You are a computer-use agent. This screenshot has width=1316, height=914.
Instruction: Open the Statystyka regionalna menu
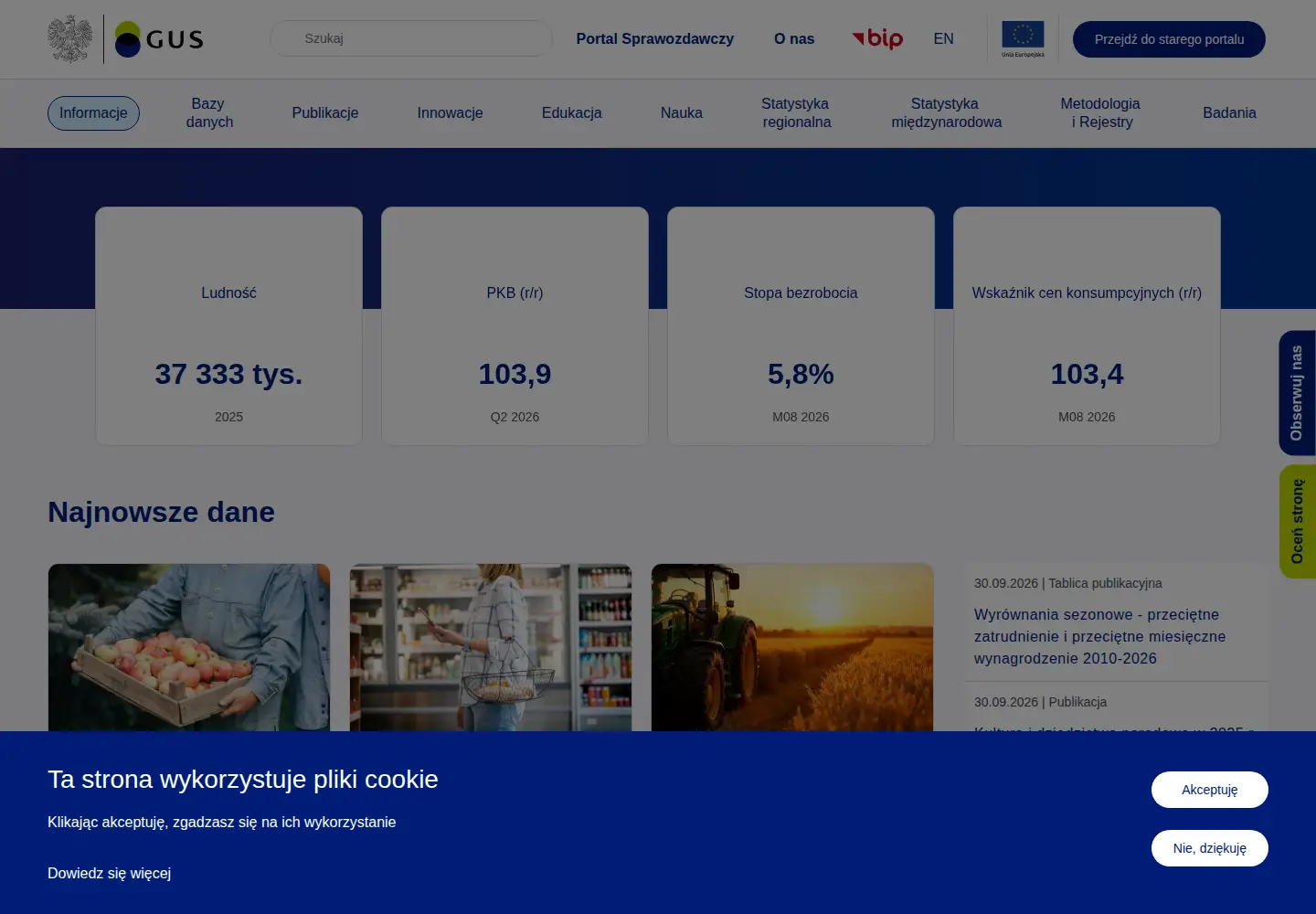click(x=797, y=113)
